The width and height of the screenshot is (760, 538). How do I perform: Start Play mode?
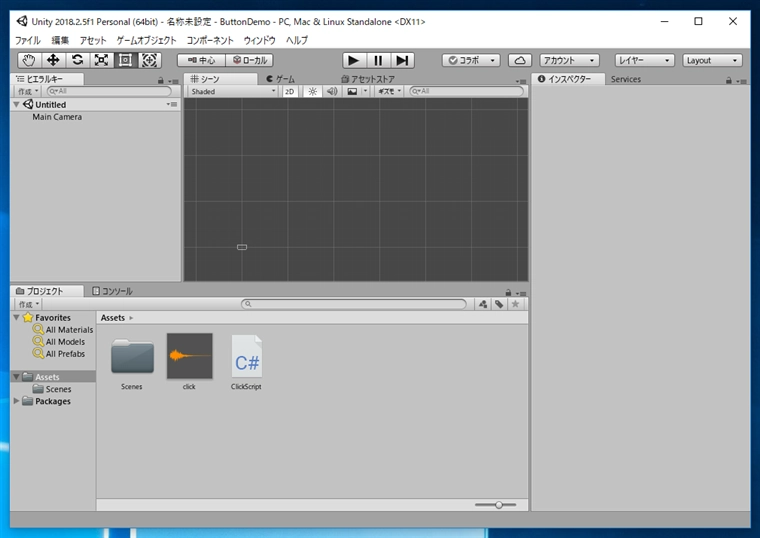coord(354,60)
